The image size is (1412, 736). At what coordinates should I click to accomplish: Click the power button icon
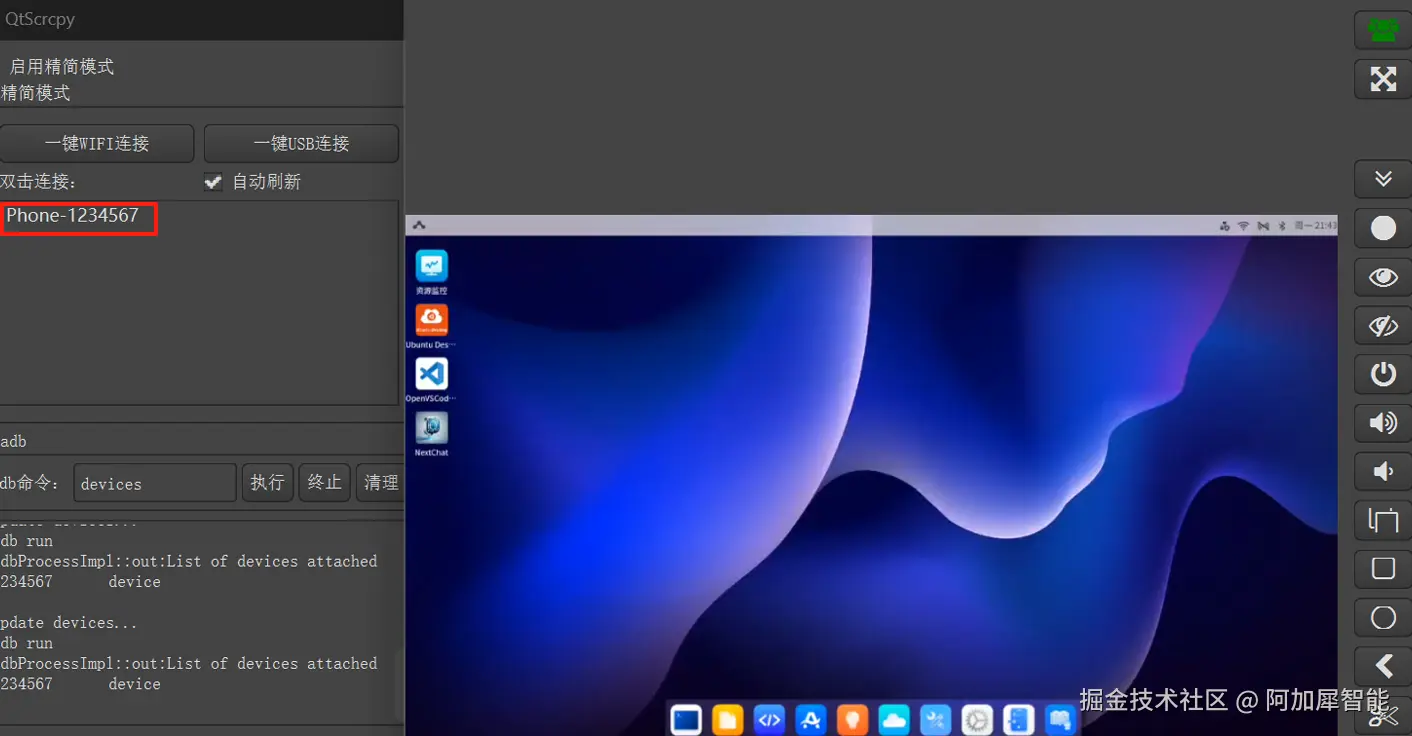coord(1383,374)
